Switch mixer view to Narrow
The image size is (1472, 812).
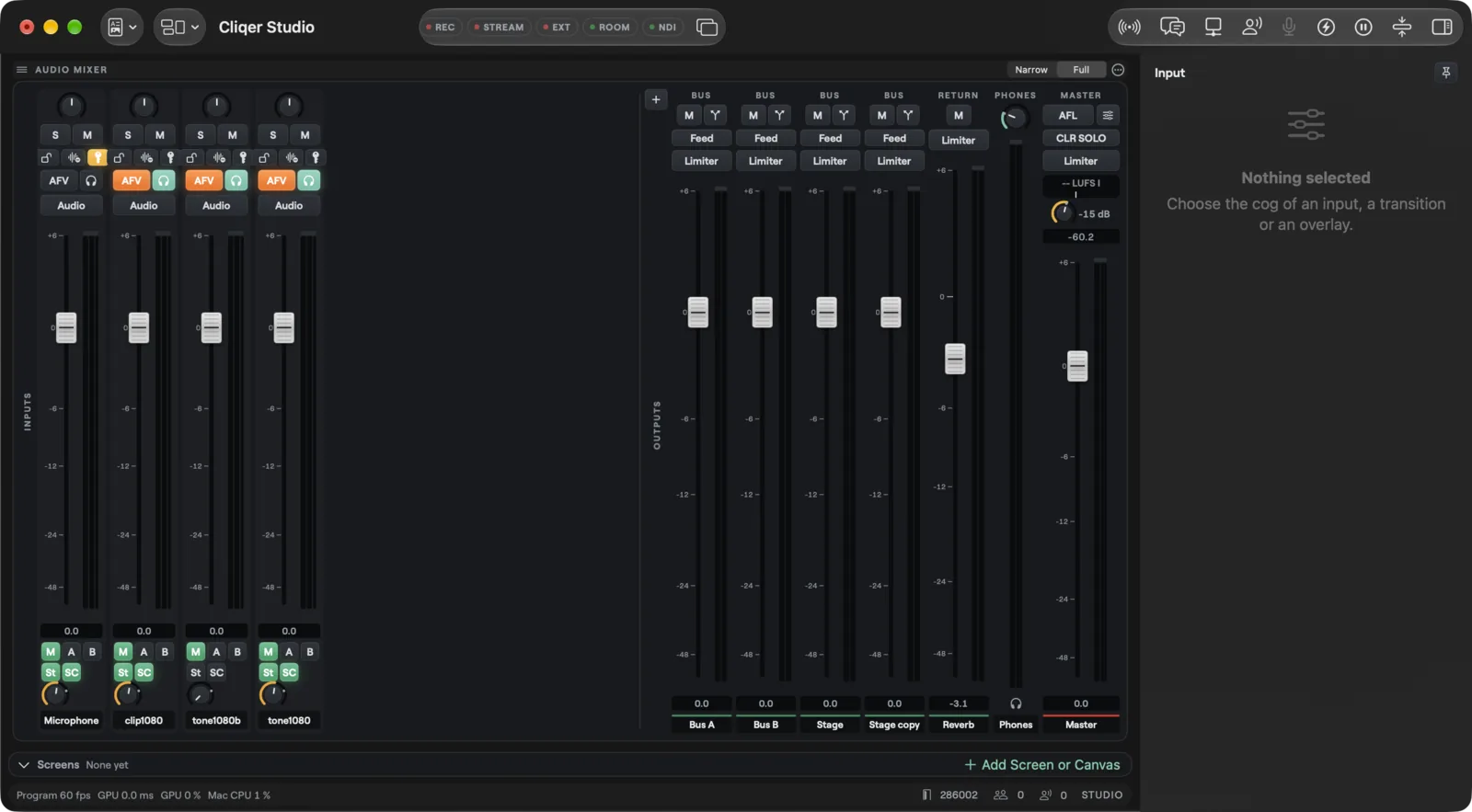pyautogui.click(x=1031, y=70)
